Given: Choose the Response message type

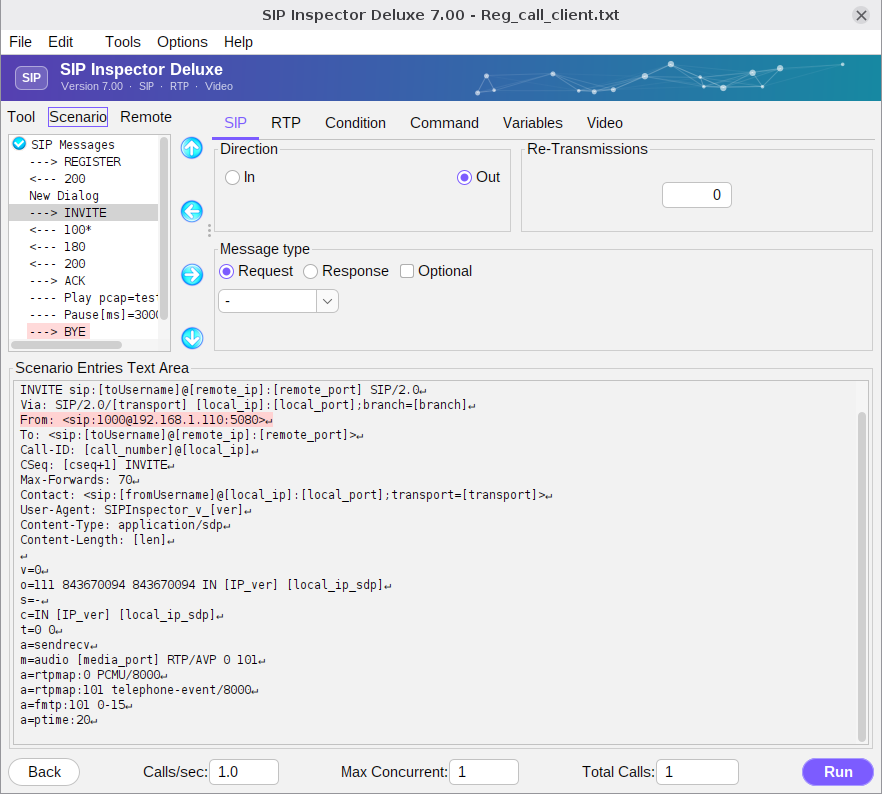Looking at the screenshot, I should point(310,272).
